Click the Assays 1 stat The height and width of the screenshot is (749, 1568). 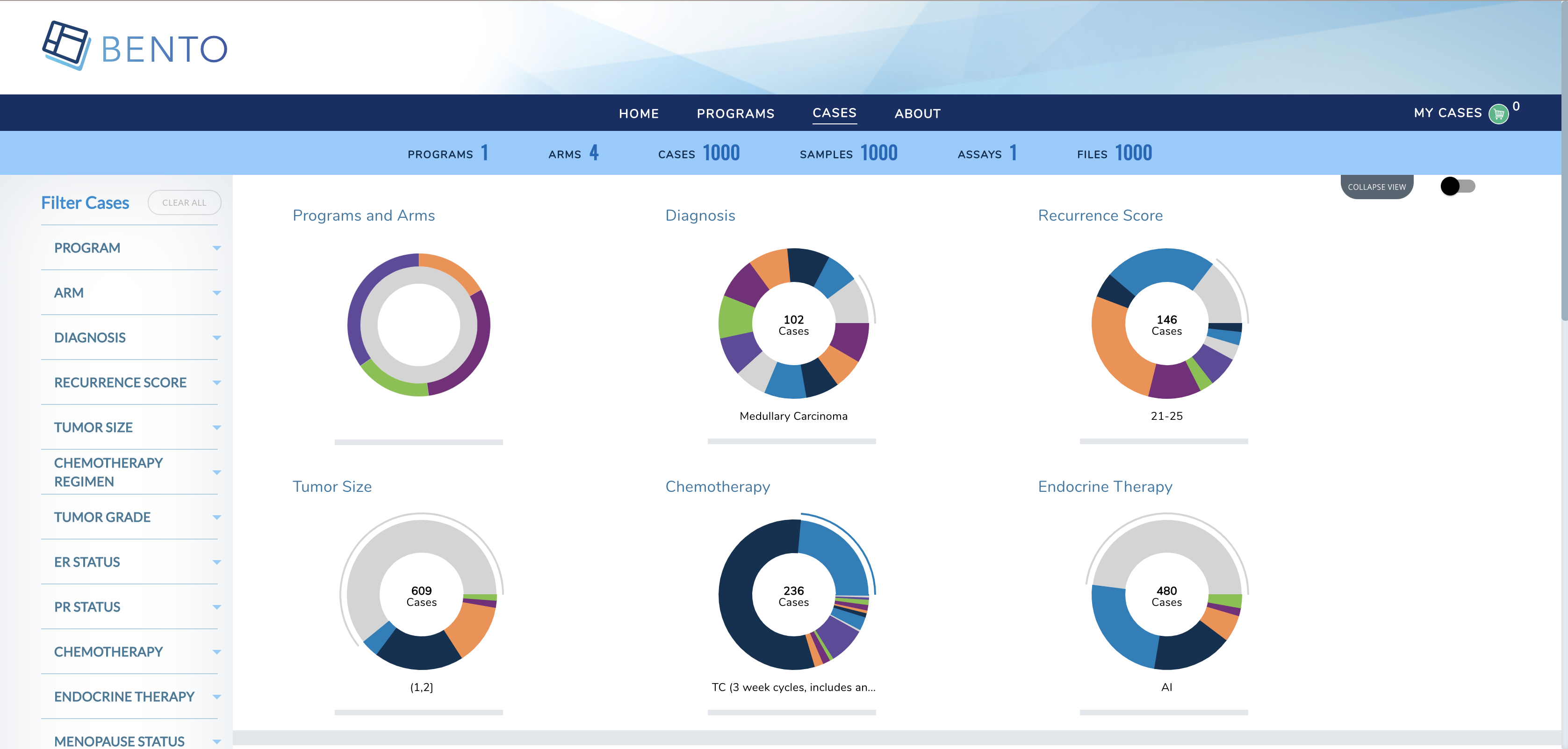tap(987, 153)
